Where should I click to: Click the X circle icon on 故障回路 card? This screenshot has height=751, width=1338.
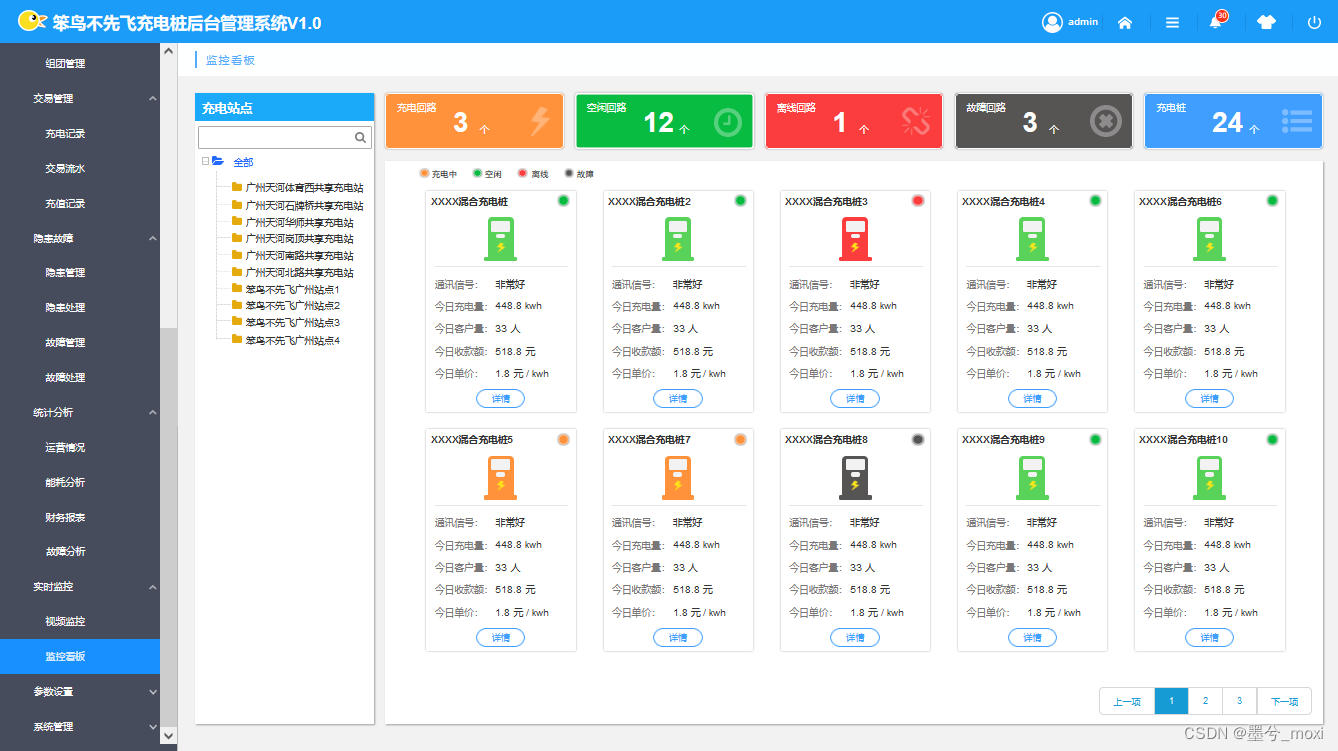1105,122
